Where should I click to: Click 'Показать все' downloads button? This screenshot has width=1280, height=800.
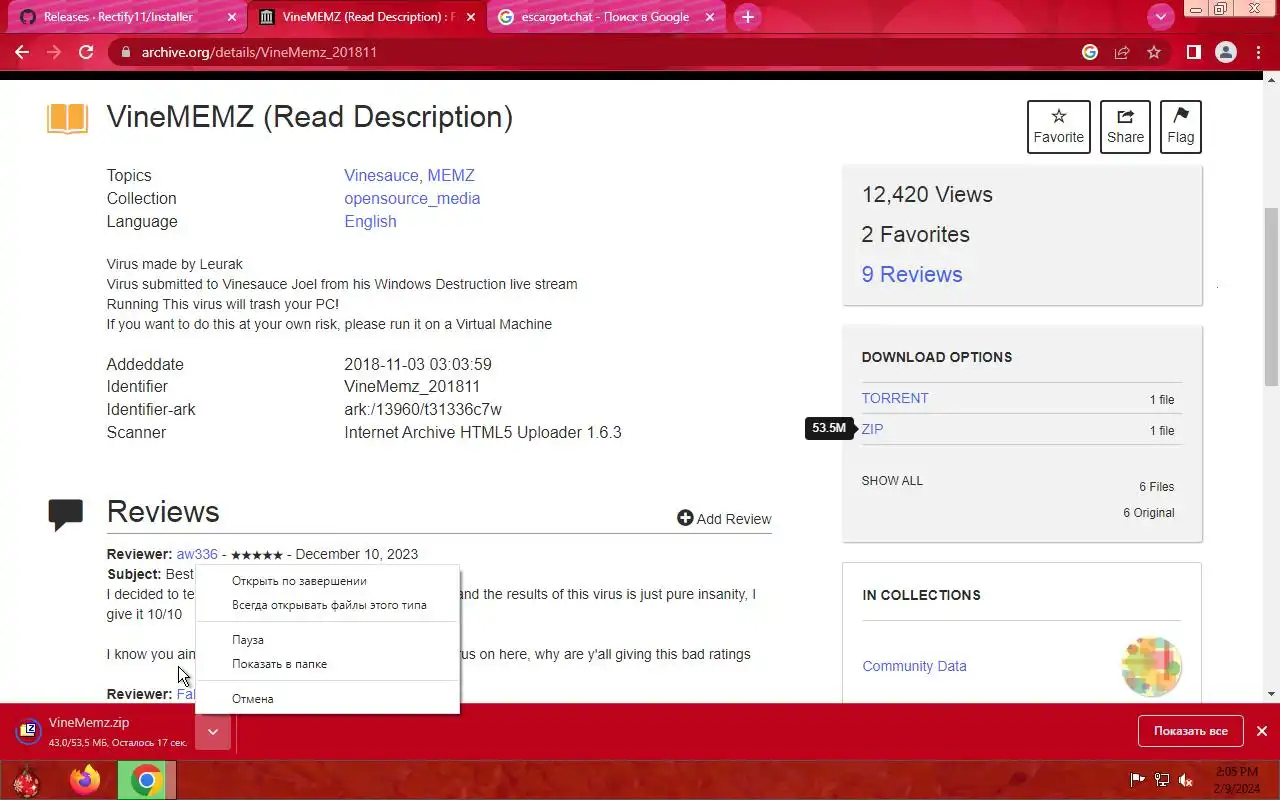1190,731
